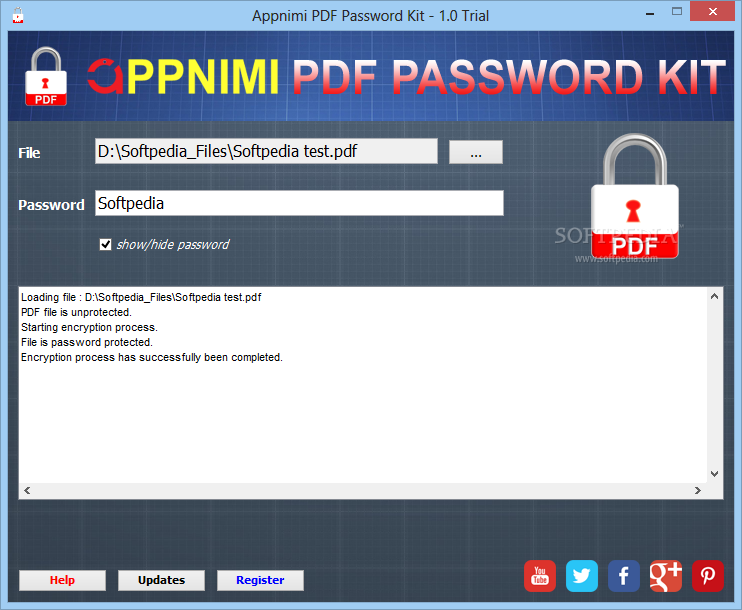Click the log horizontal scroll left arrow
Screen dimensions: 742x610
click(x=27, y=491)
